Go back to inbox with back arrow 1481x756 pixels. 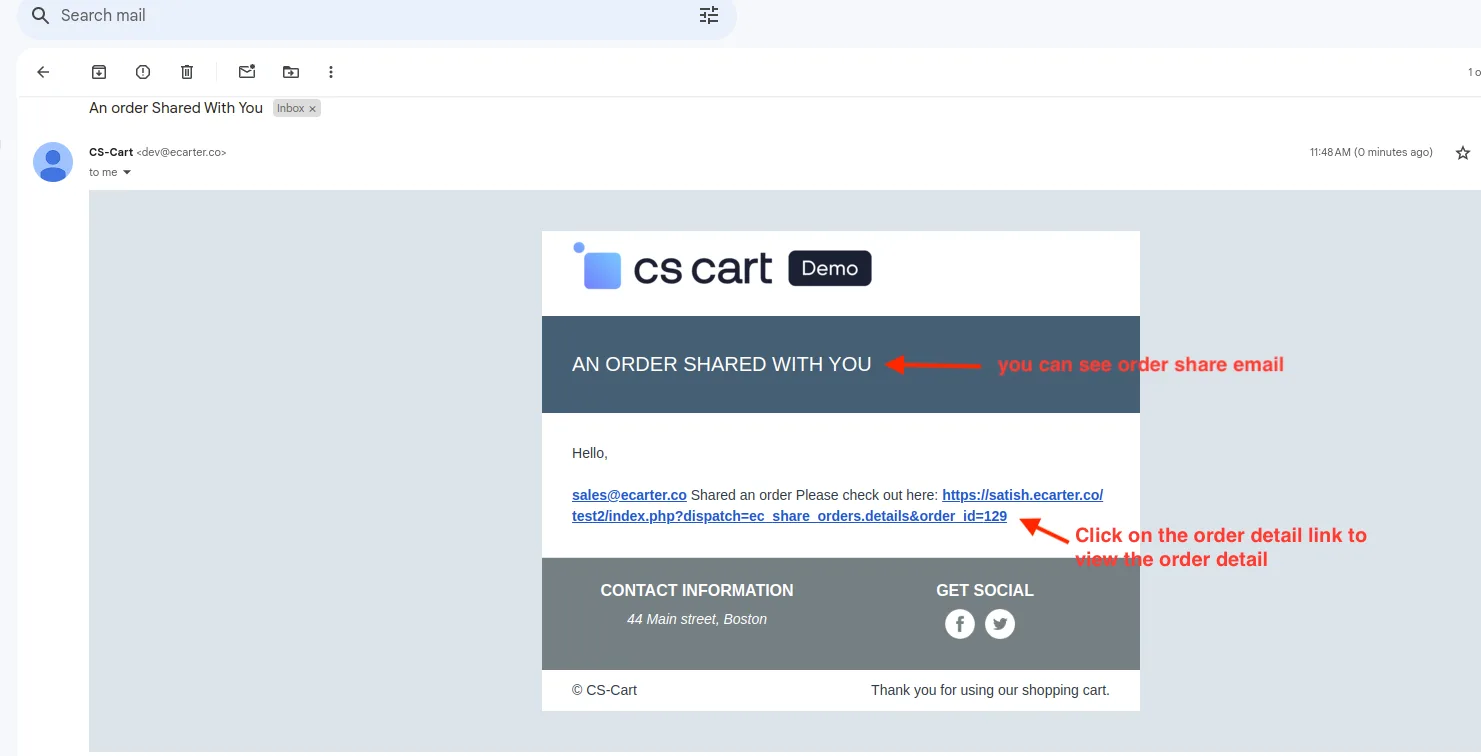click(x=43, y=72)
